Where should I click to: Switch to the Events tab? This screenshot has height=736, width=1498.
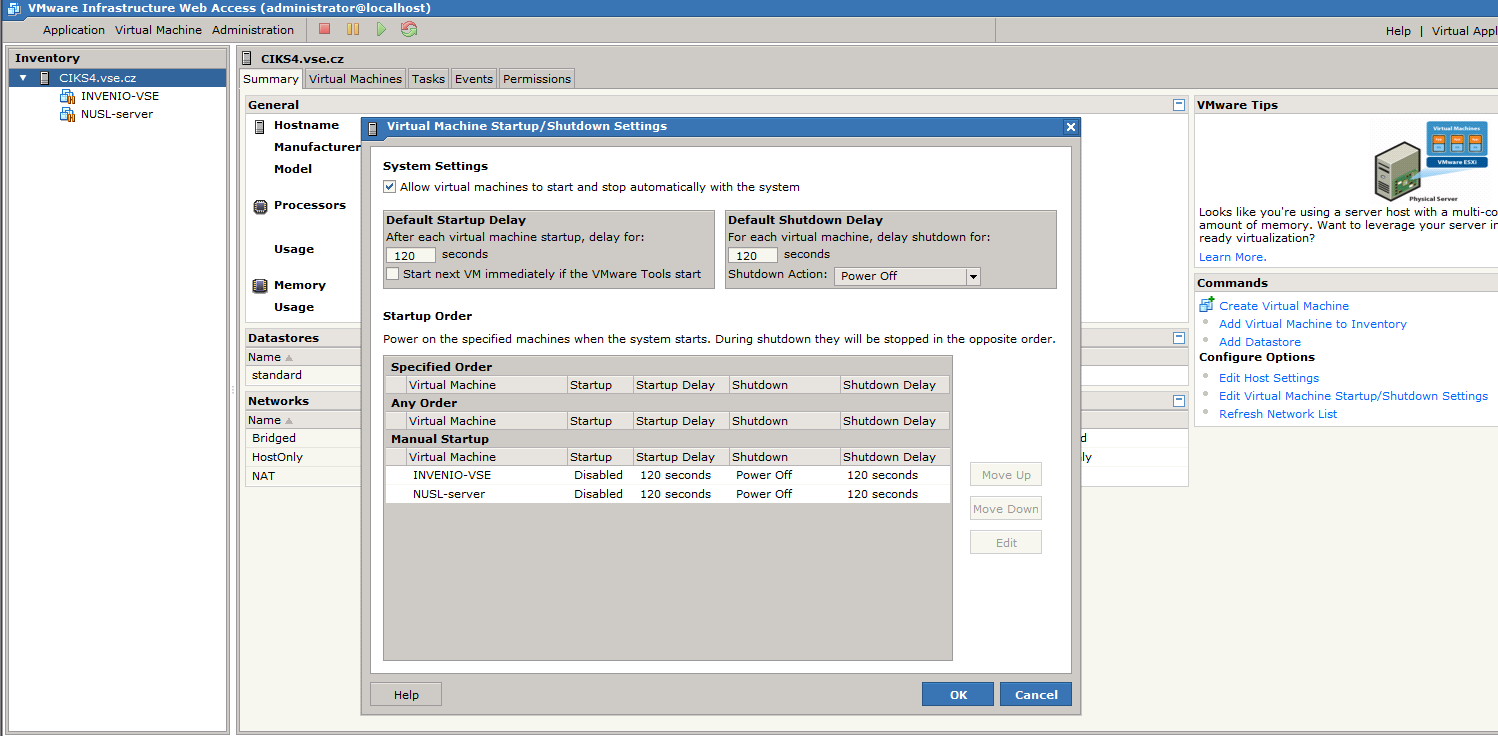pos(474,79)
